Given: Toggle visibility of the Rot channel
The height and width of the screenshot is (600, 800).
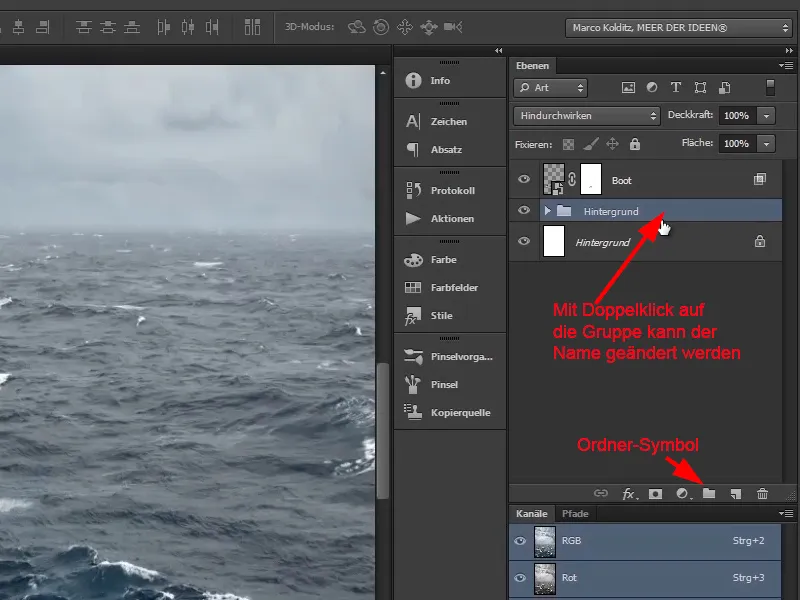Looking at the screenshot, I should 519,578.
